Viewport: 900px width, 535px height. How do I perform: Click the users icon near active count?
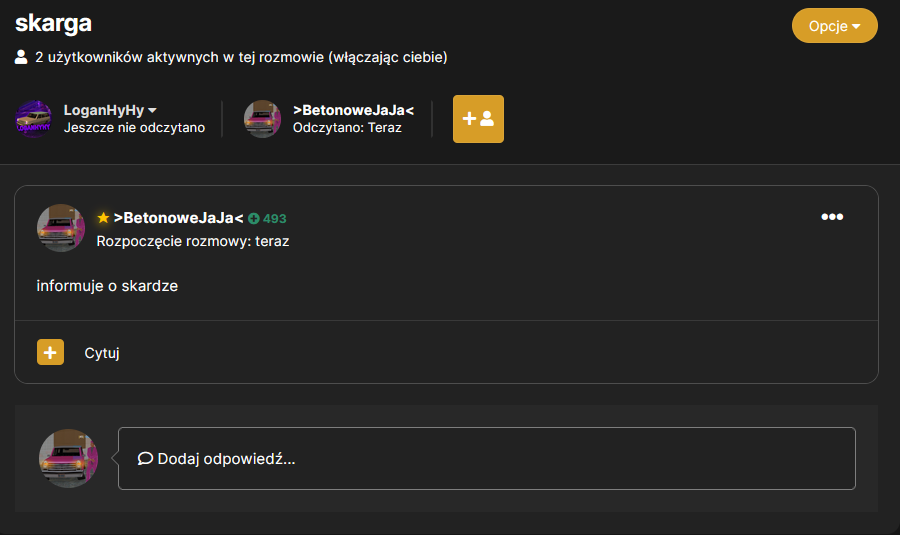tap(21, 57)
